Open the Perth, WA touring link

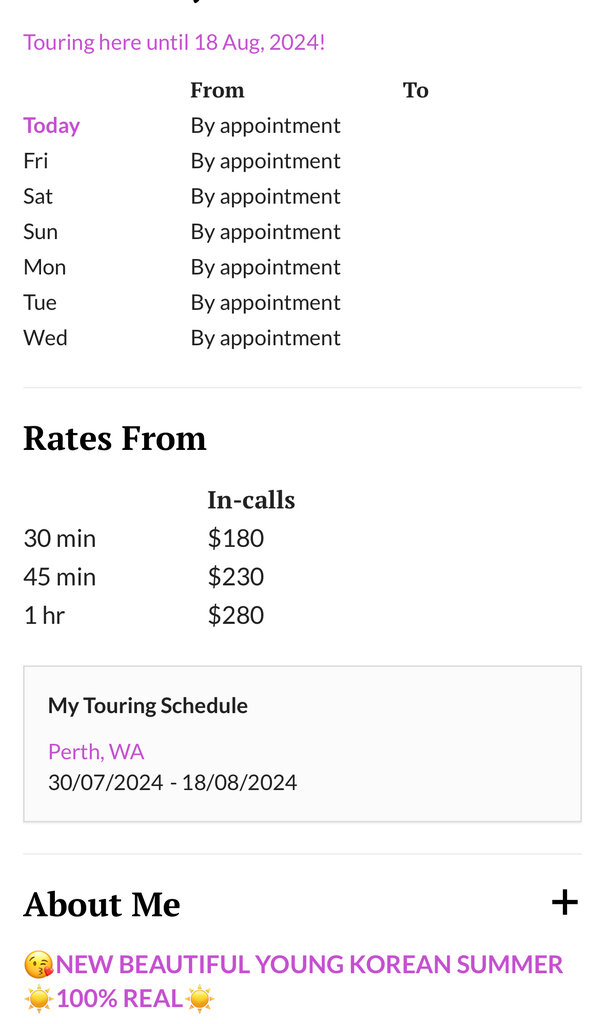[x=96, y=751]
